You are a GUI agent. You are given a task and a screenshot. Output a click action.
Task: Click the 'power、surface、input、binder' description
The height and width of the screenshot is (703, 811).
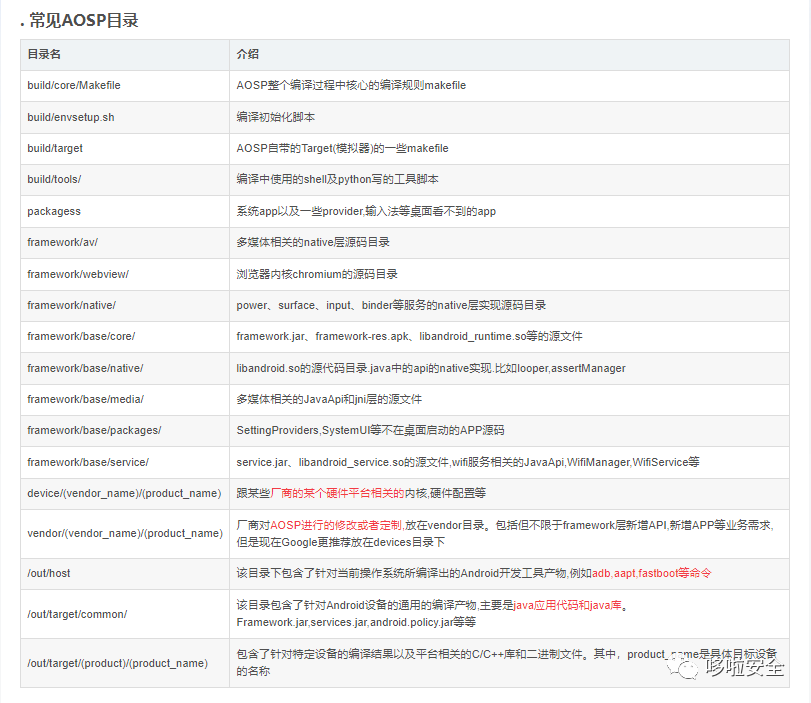(392, 305)
